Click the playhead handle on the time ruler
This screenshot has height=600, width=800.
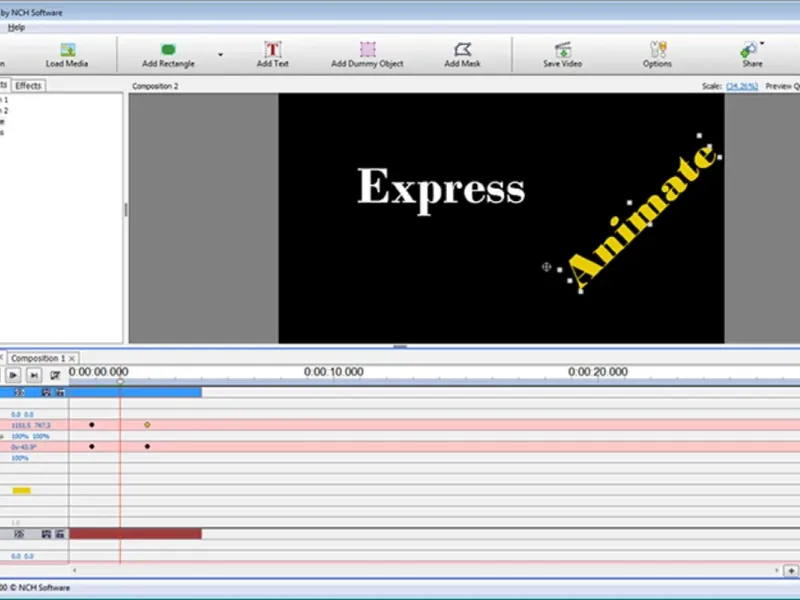tap(120, 381)
